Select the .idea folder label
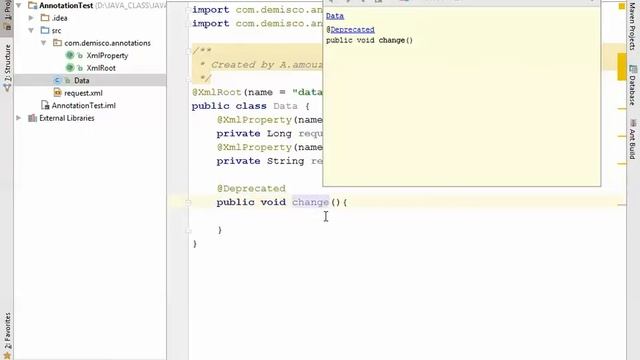Screen dimensions: 640x360 [x=60, y=18]
